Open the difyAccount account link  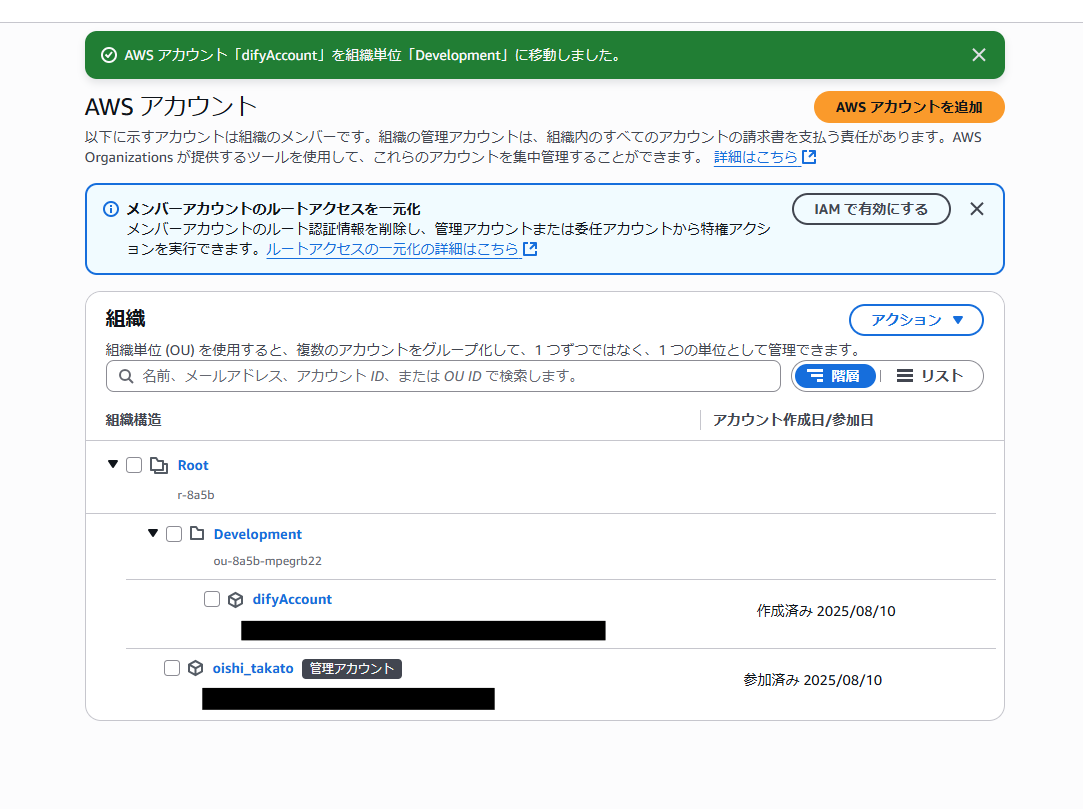pos(292,599)
